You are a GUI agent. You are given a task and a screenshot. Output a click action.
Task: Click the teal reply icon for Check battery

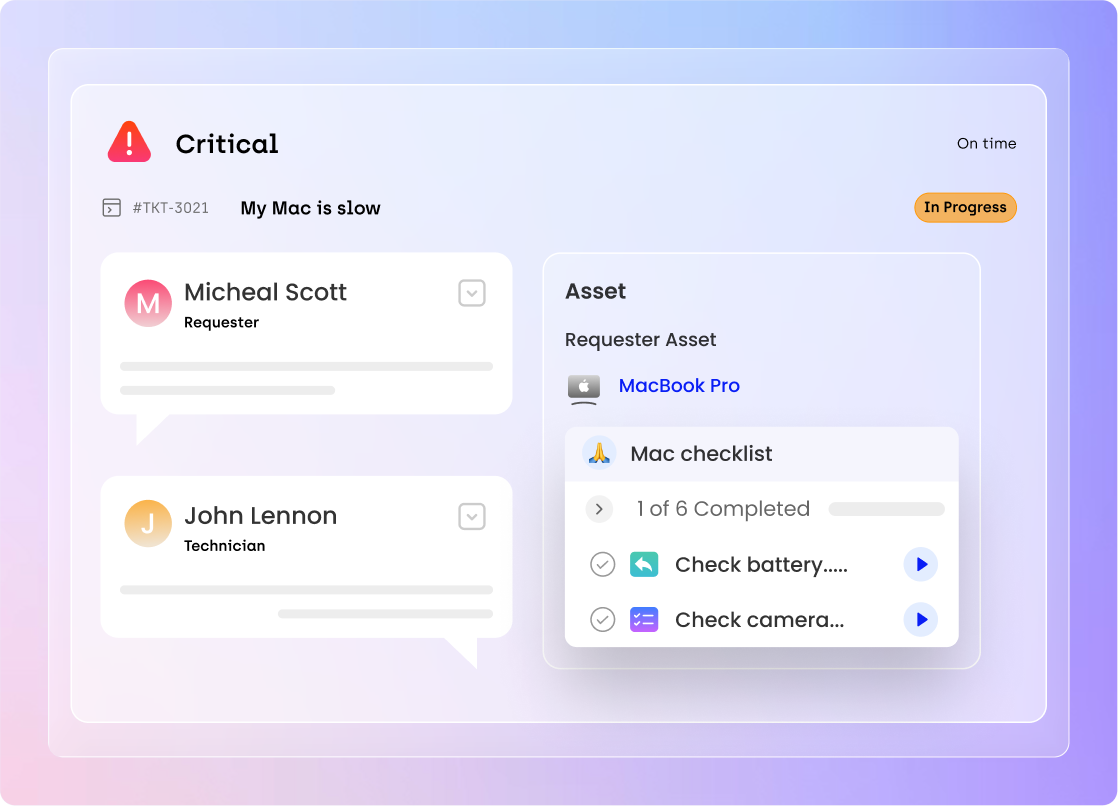point(644,565)
